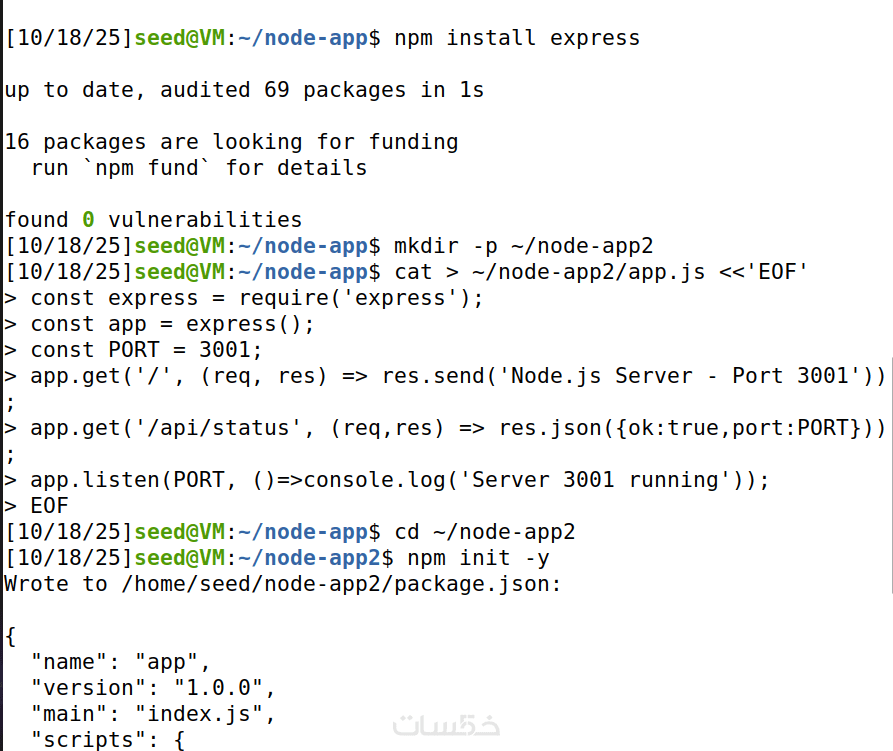Click the 'const app = express();' line

[172, 324]
